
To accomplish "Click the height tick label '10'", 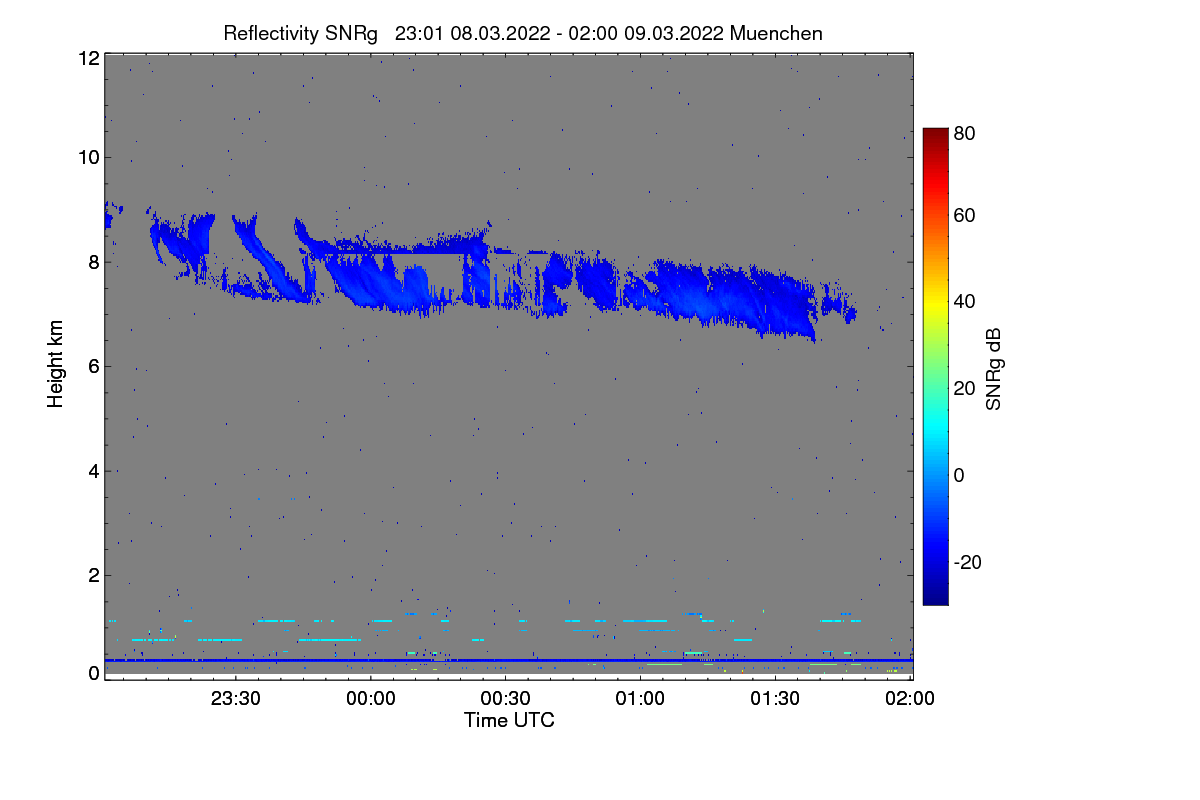I will 88,157.
